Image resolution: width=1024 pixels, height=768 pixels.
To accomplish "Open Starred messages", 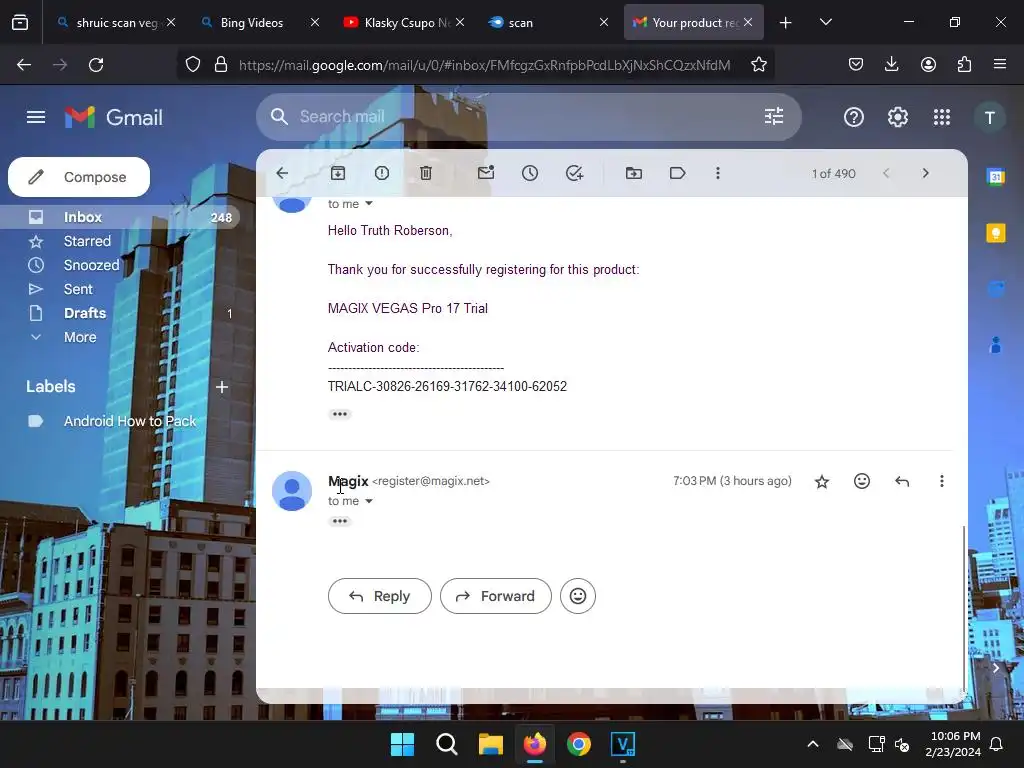I will 87,241.
